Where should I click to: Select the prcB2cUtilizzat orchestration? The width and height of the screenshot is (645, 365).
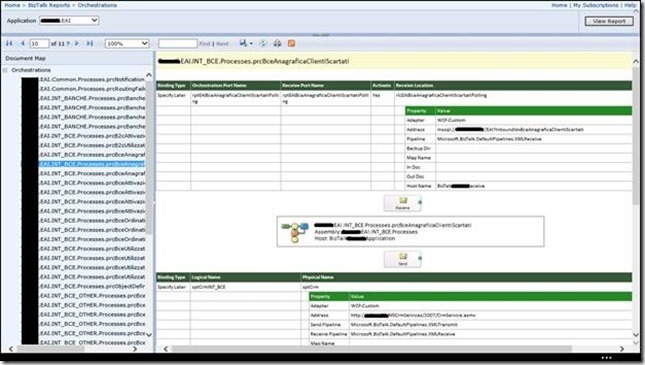[92, 145]
